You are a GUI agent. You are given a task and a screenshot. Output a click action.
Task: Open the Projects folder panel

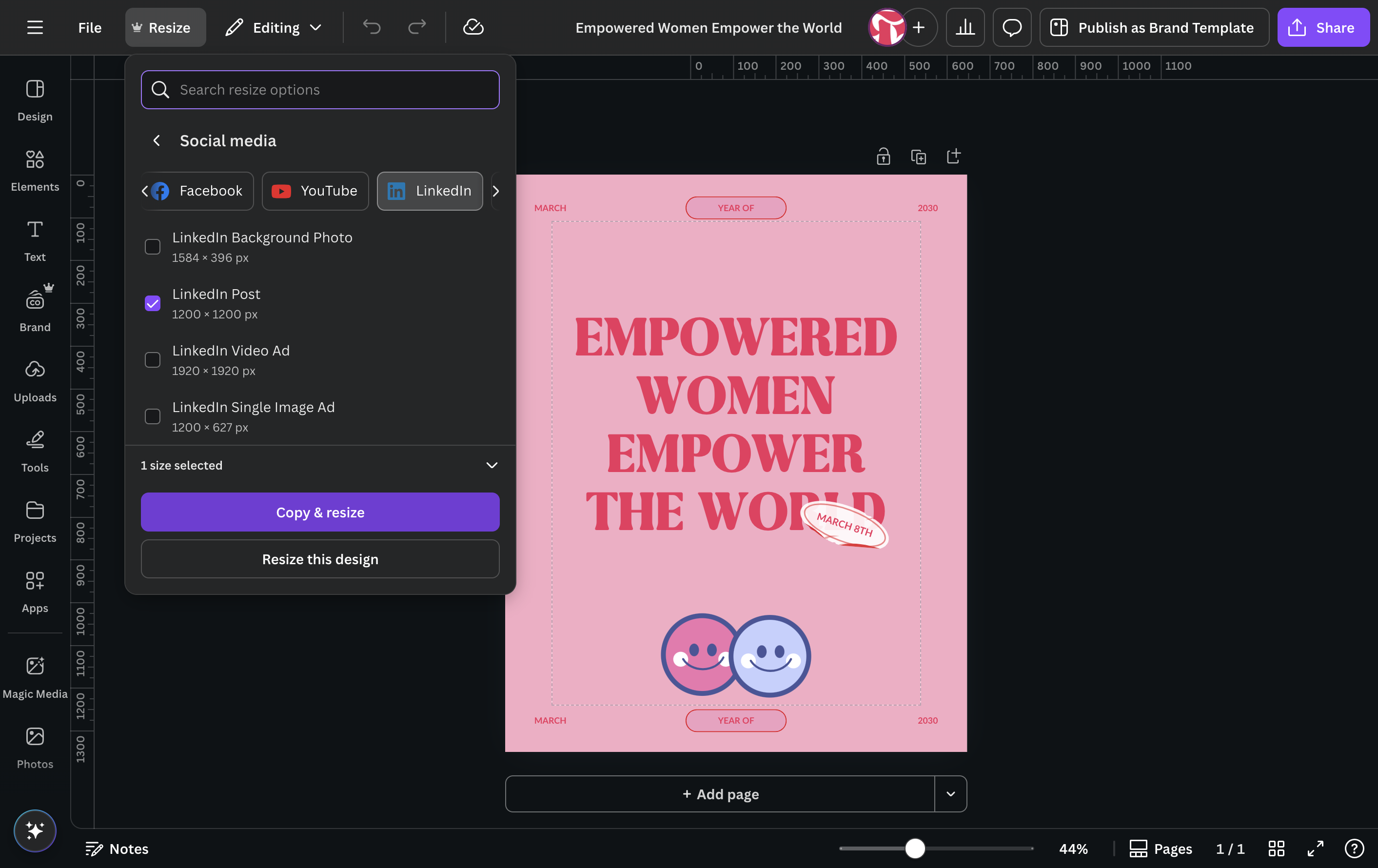click(x=35, y=522)
